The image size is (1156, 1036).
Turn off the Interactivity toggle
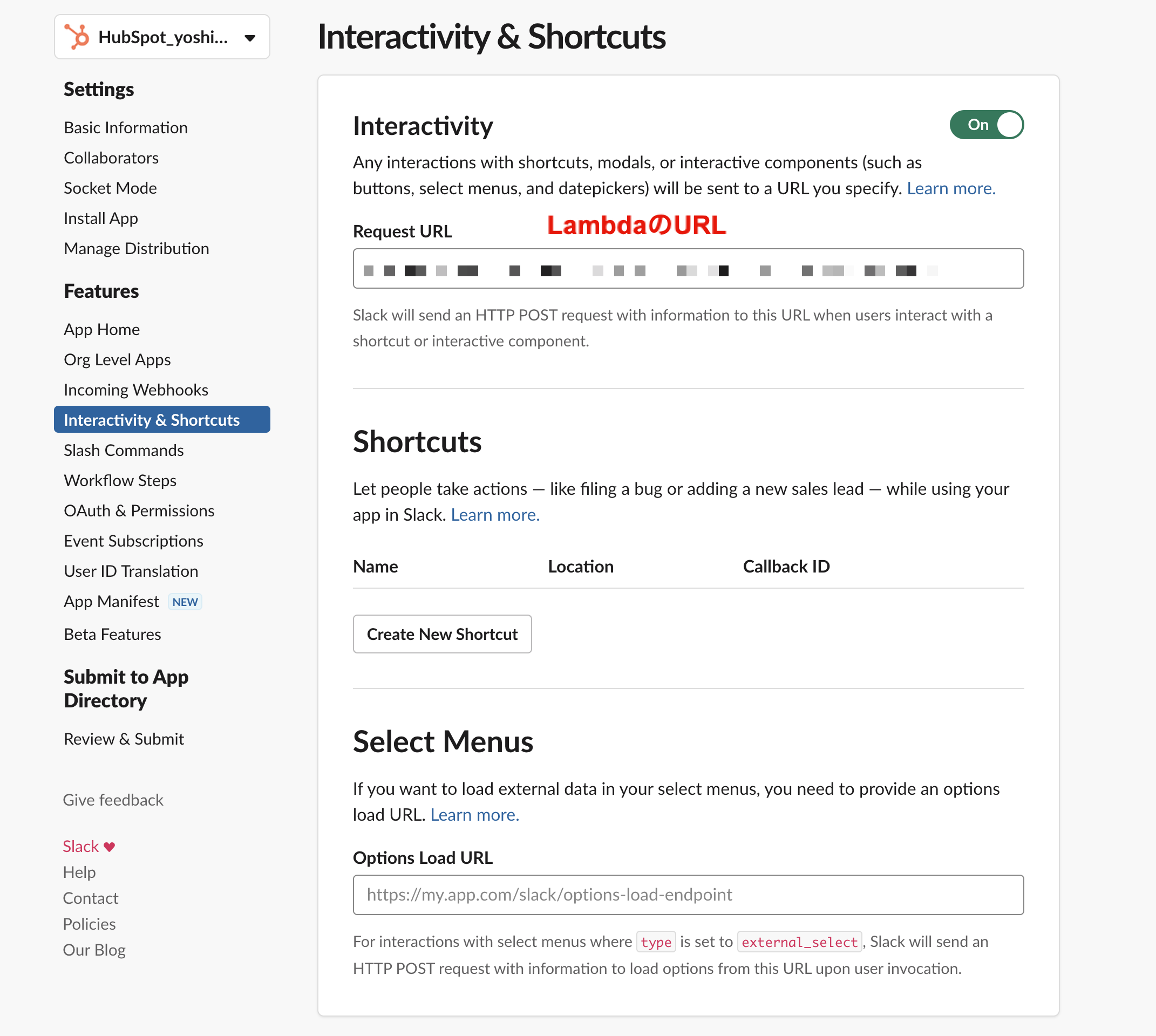coord(987,125)
